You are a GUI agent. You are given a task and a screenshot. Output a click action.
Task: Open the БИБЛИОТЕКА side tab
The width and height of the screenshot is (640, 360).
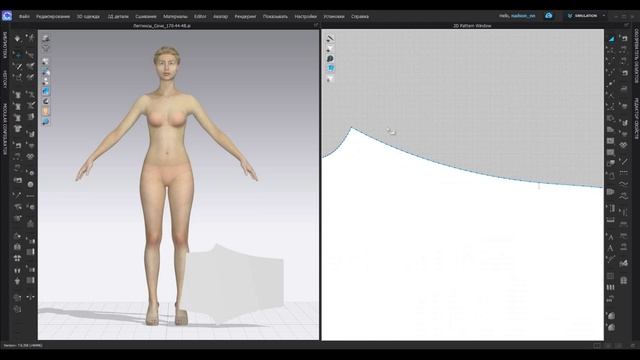pos(5,45)
